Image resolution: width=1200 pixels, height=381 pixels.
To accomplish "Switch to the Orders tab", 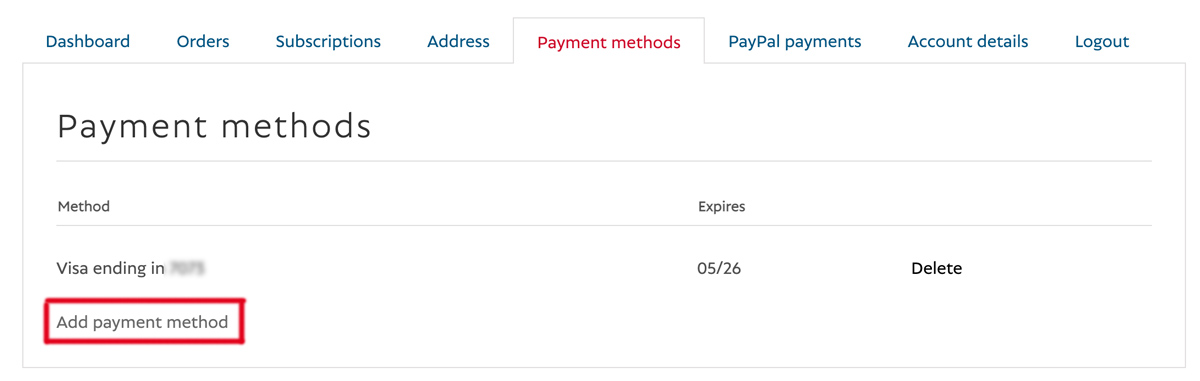I will coord(203,41).
